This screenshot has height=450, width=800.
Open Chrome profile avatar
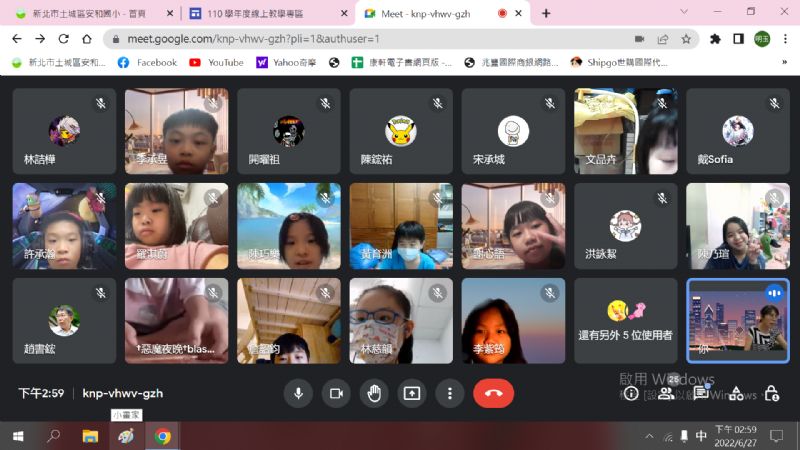[762, 39]
